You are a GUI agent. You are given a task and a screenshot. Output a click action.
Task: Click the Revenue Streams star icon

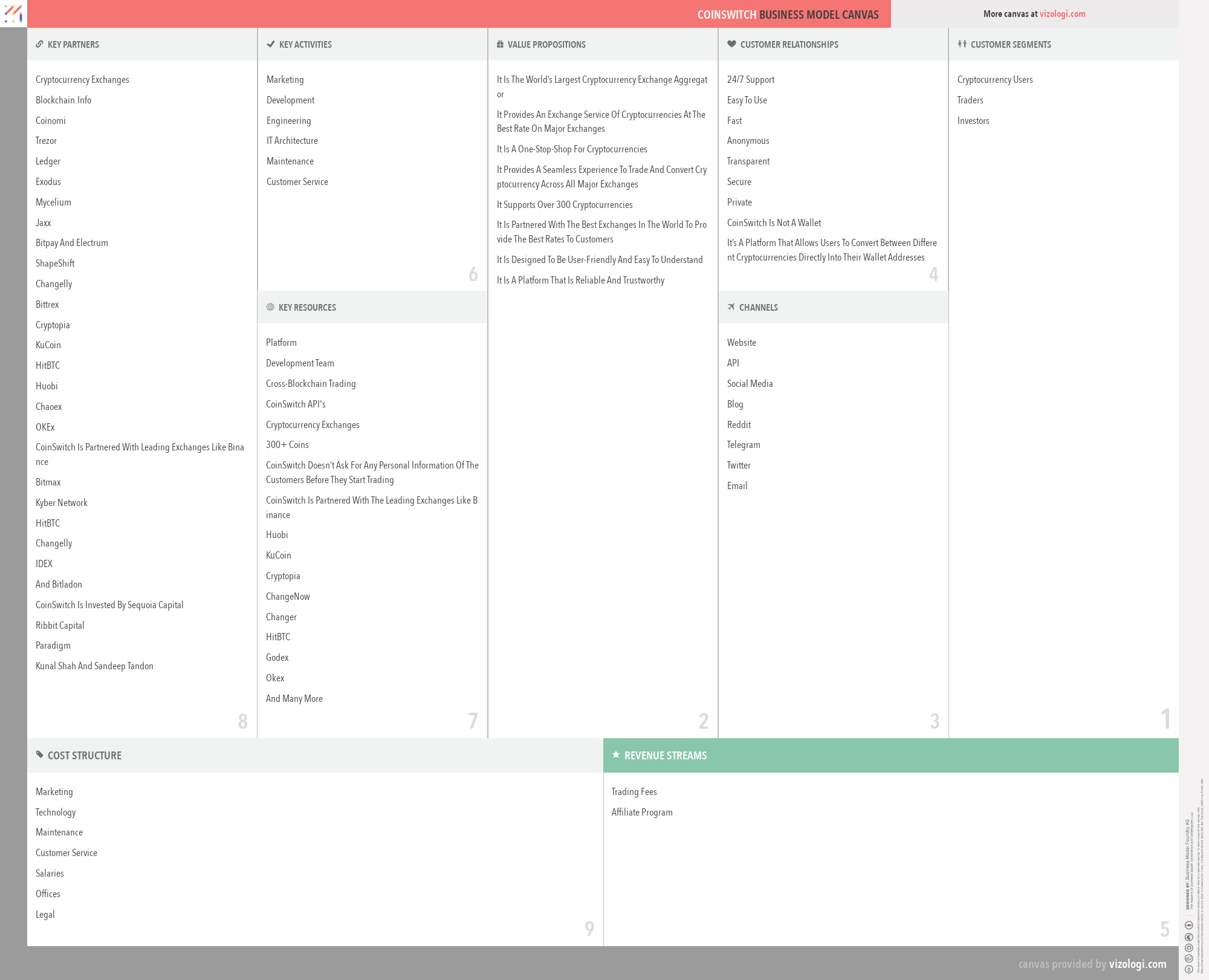point(615,754)
